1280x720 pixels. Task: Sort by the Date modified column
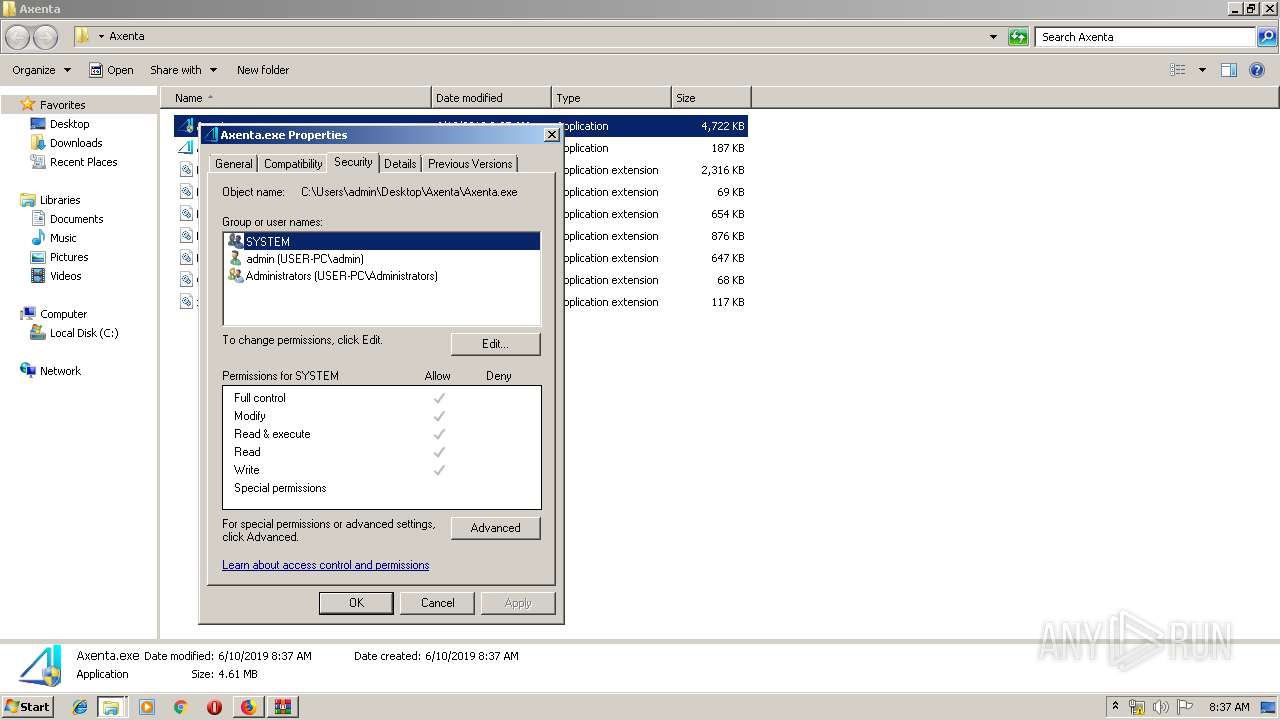click(x=491, y=98)
